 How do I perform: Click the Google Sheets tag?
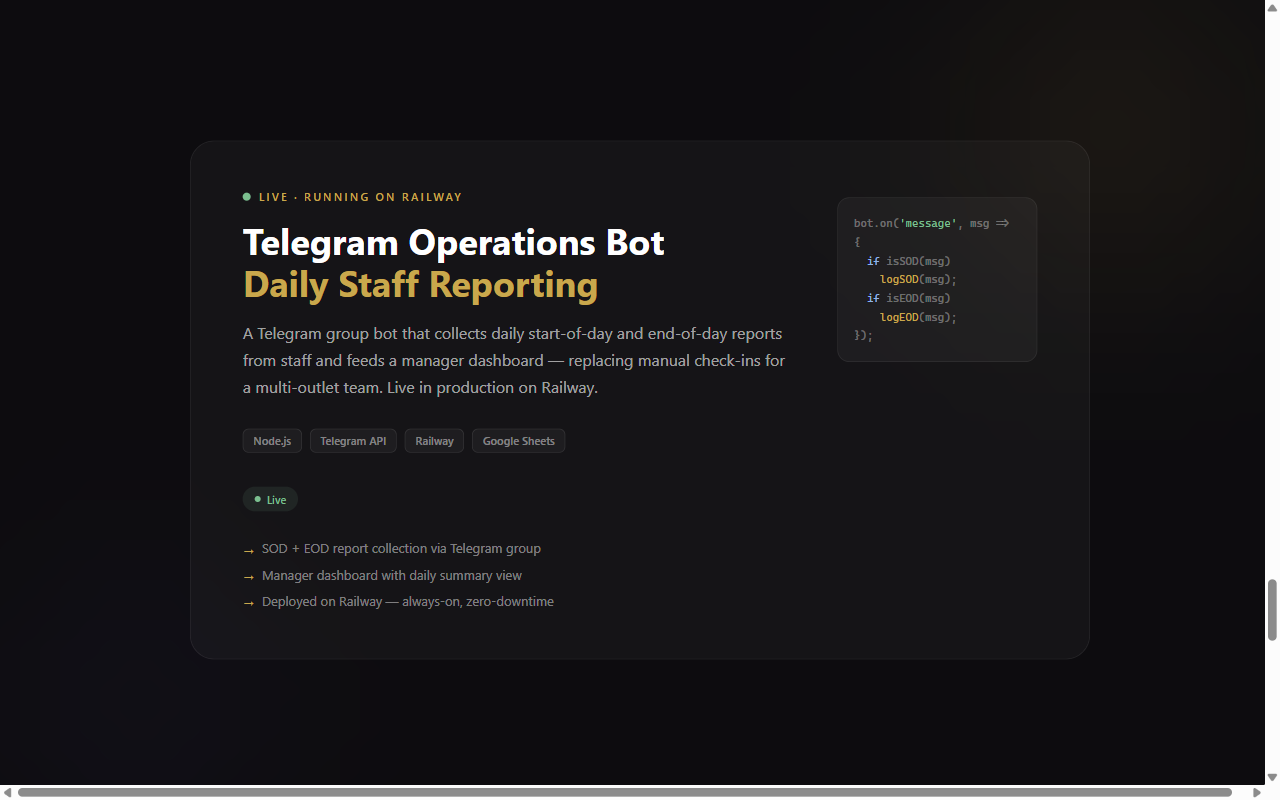(x=518, y=441)
